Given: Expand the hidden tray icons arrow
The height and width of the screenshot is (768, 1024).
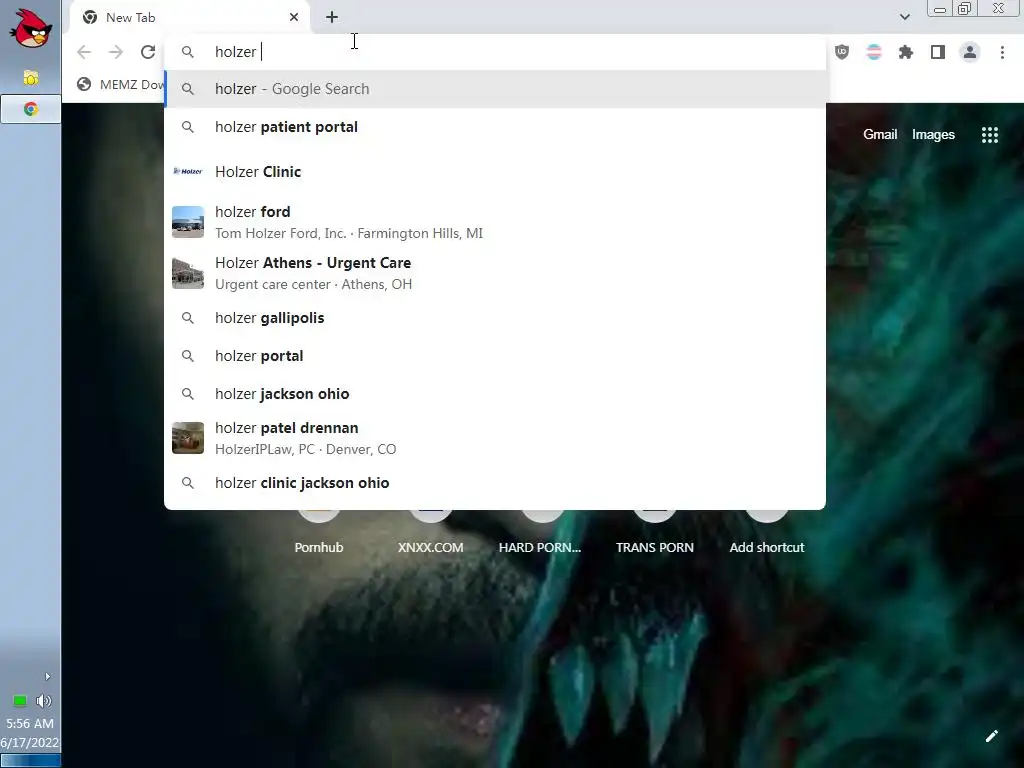Looking at the screenshot, I should click(47, 677).
